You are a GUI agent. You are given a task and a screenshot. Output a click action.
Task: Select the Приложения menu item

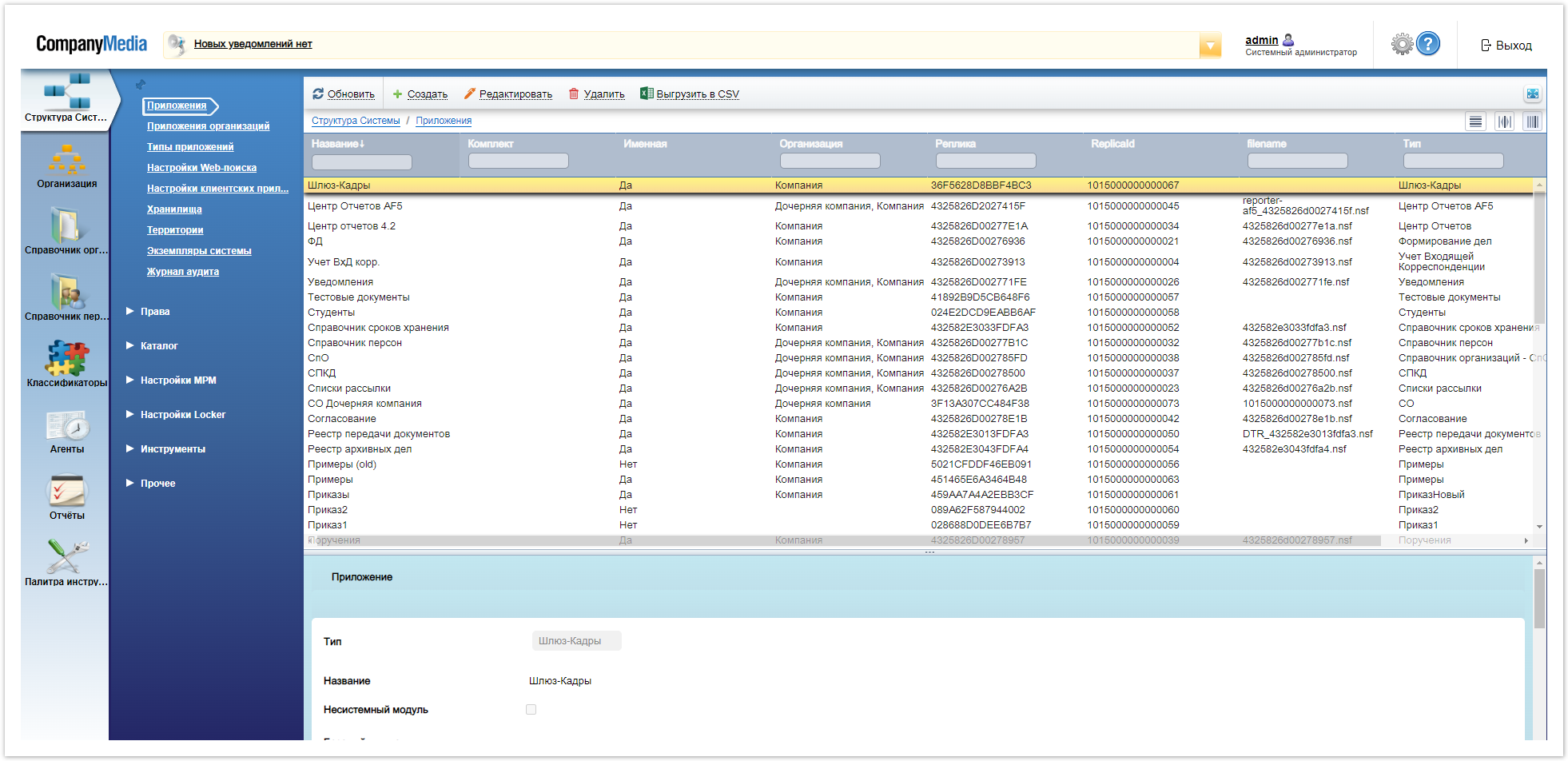[177, 106]
